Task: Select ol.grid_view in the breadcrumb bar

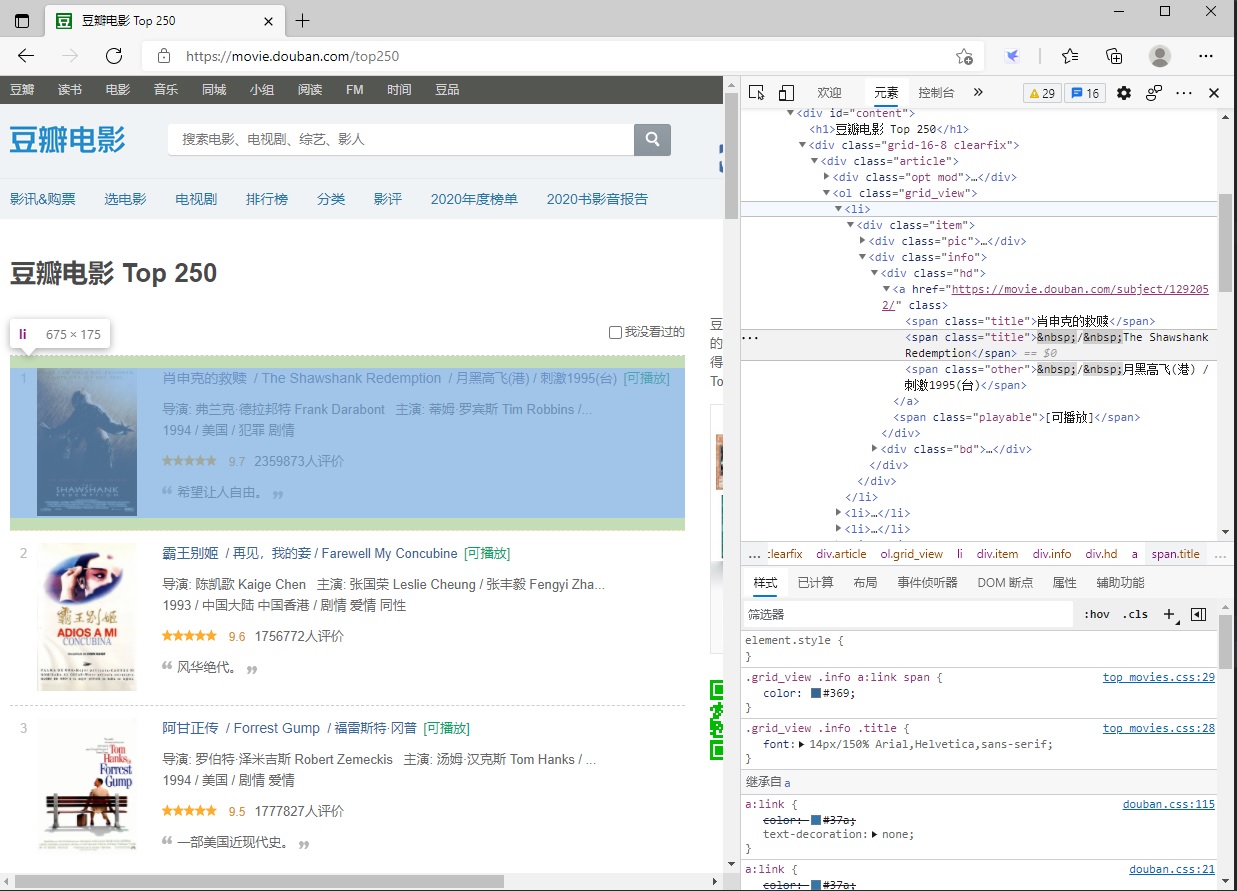Action: [911, 554]
